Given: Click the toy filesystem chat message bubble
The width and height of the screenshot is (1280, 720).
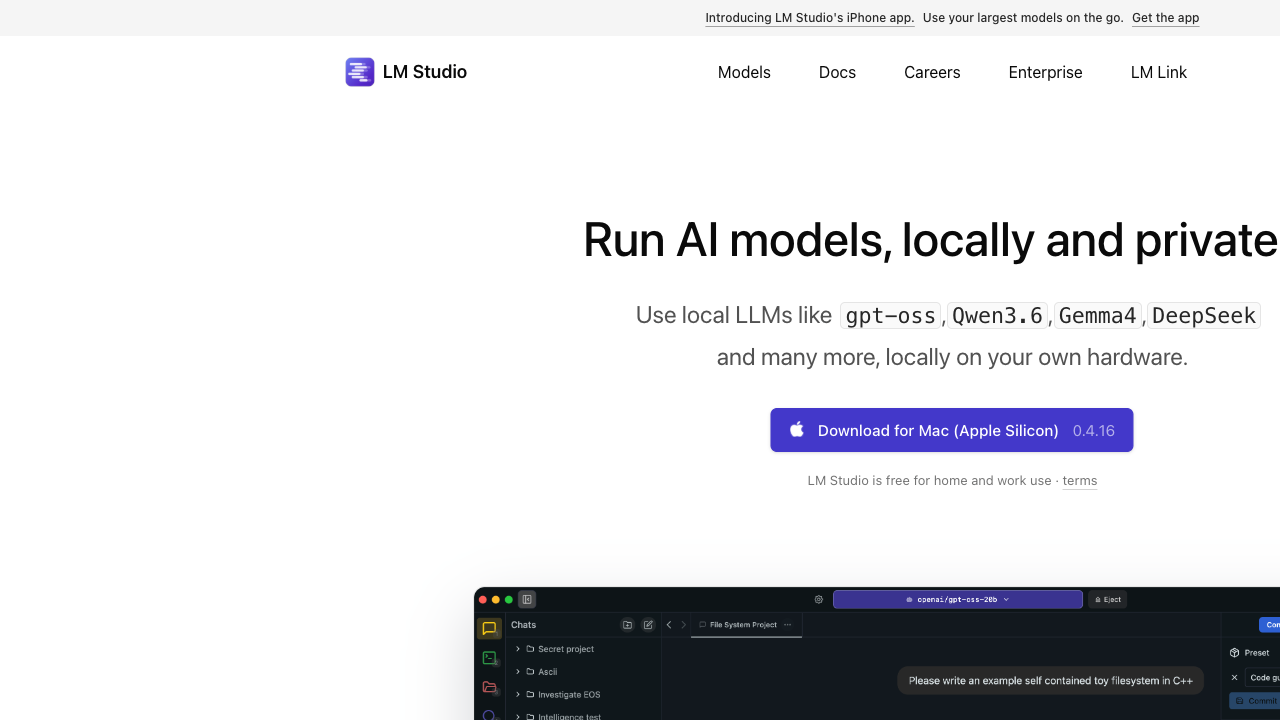Looking at the screenshot, I should [1050, 681].
